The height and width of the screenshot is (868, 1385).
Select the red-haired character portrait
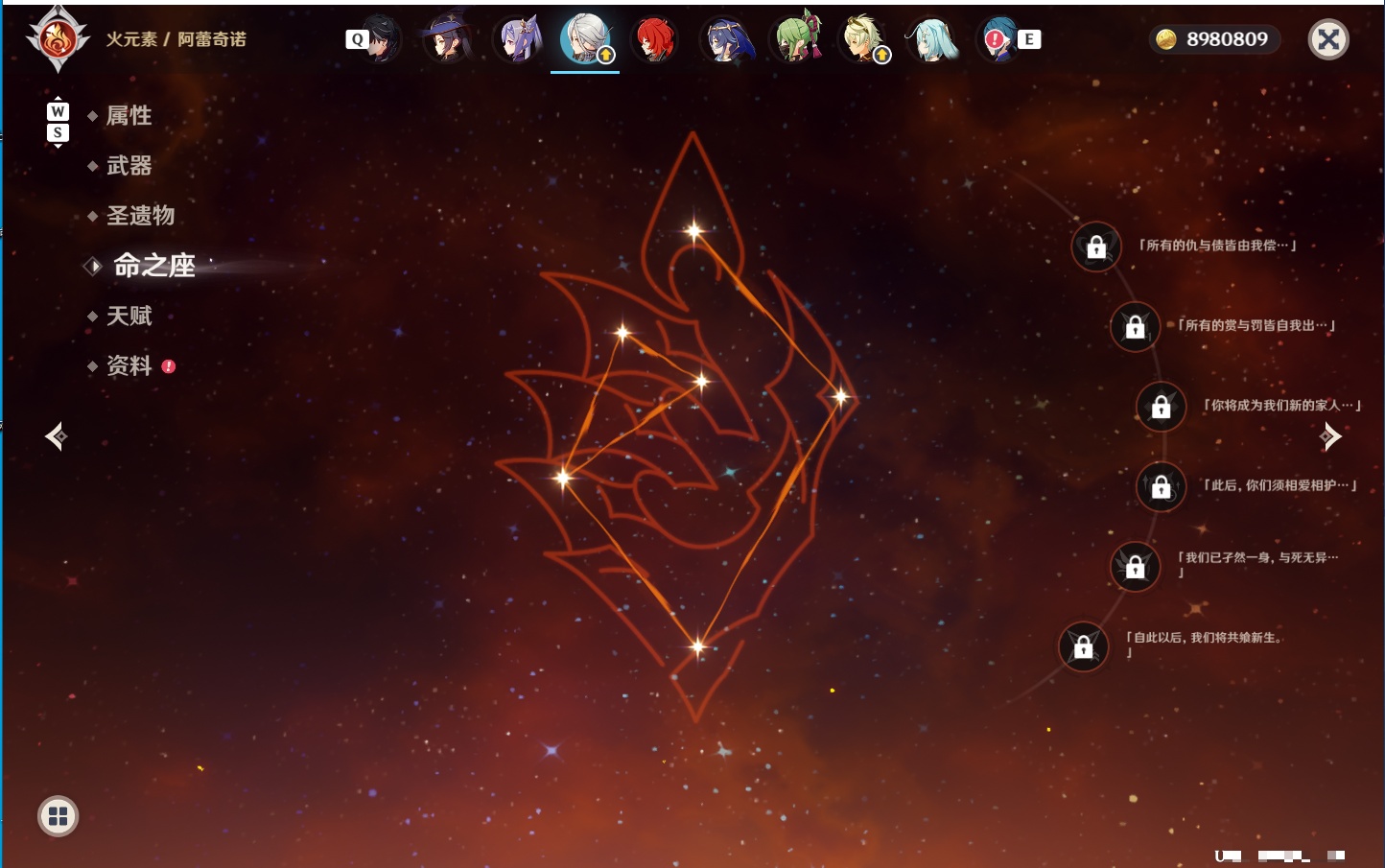pos(655,39)
